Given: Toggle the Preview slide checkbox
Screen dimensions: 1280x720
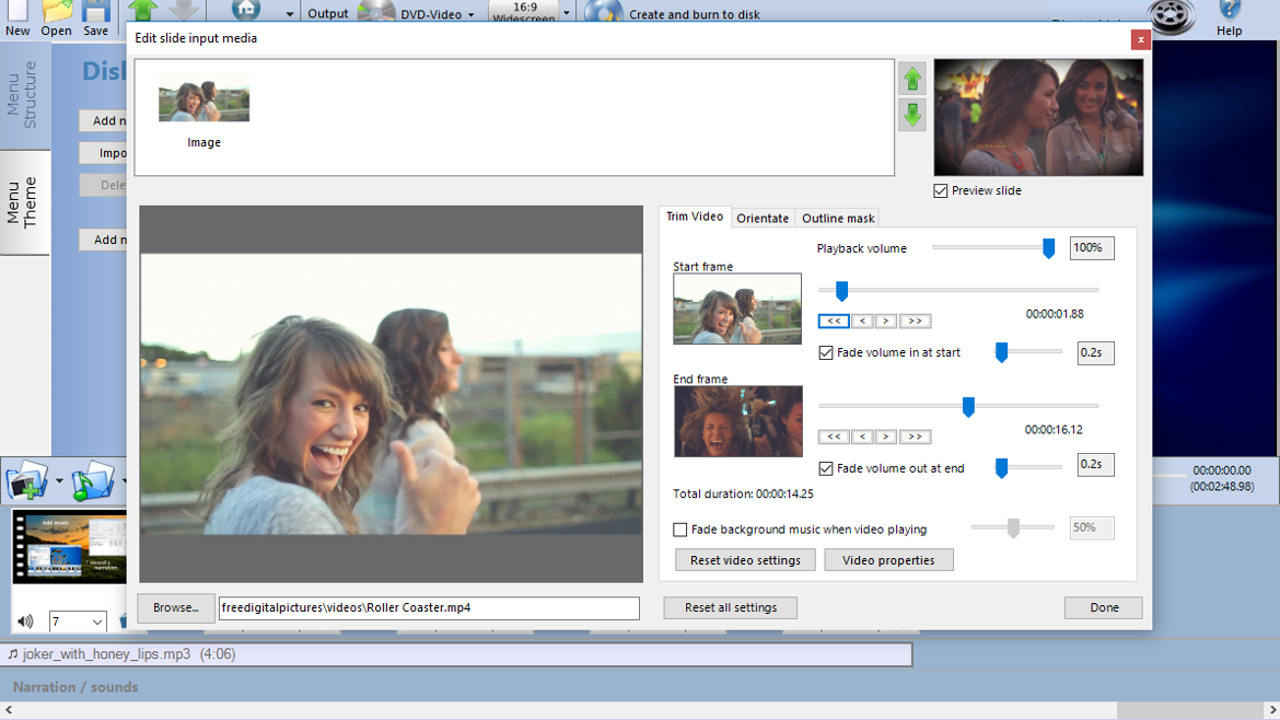Looking at the screenshot, I should click(941, 190).
